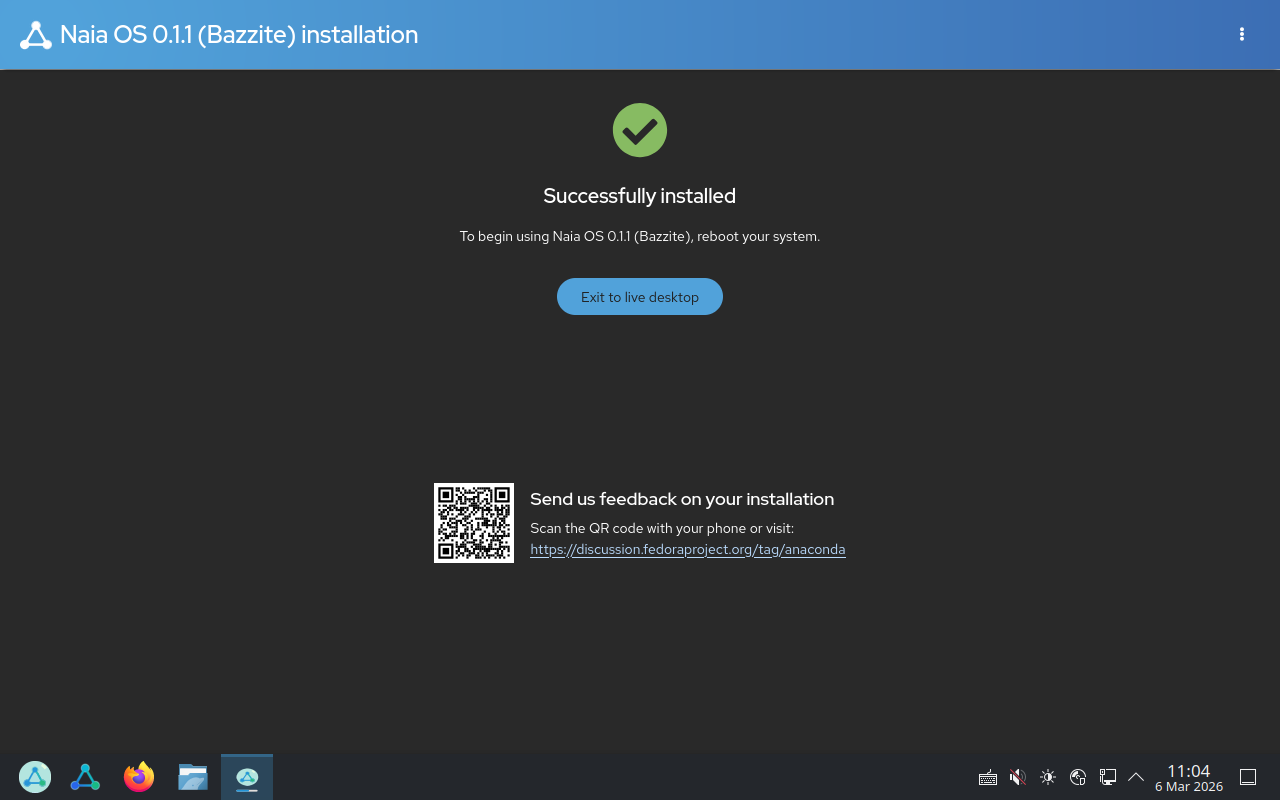Open the application launcher in taskbar
The width and height of the screenshot is (1280, 800).
point(35,777)
